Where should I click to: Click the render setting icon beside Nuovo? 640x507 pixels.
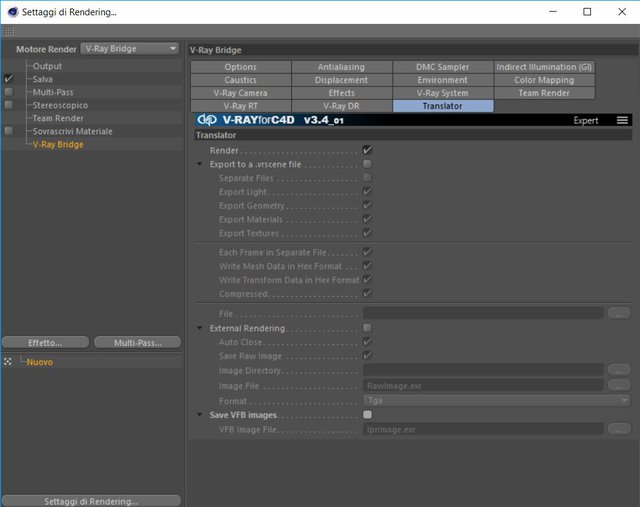(x=7, y=362)
